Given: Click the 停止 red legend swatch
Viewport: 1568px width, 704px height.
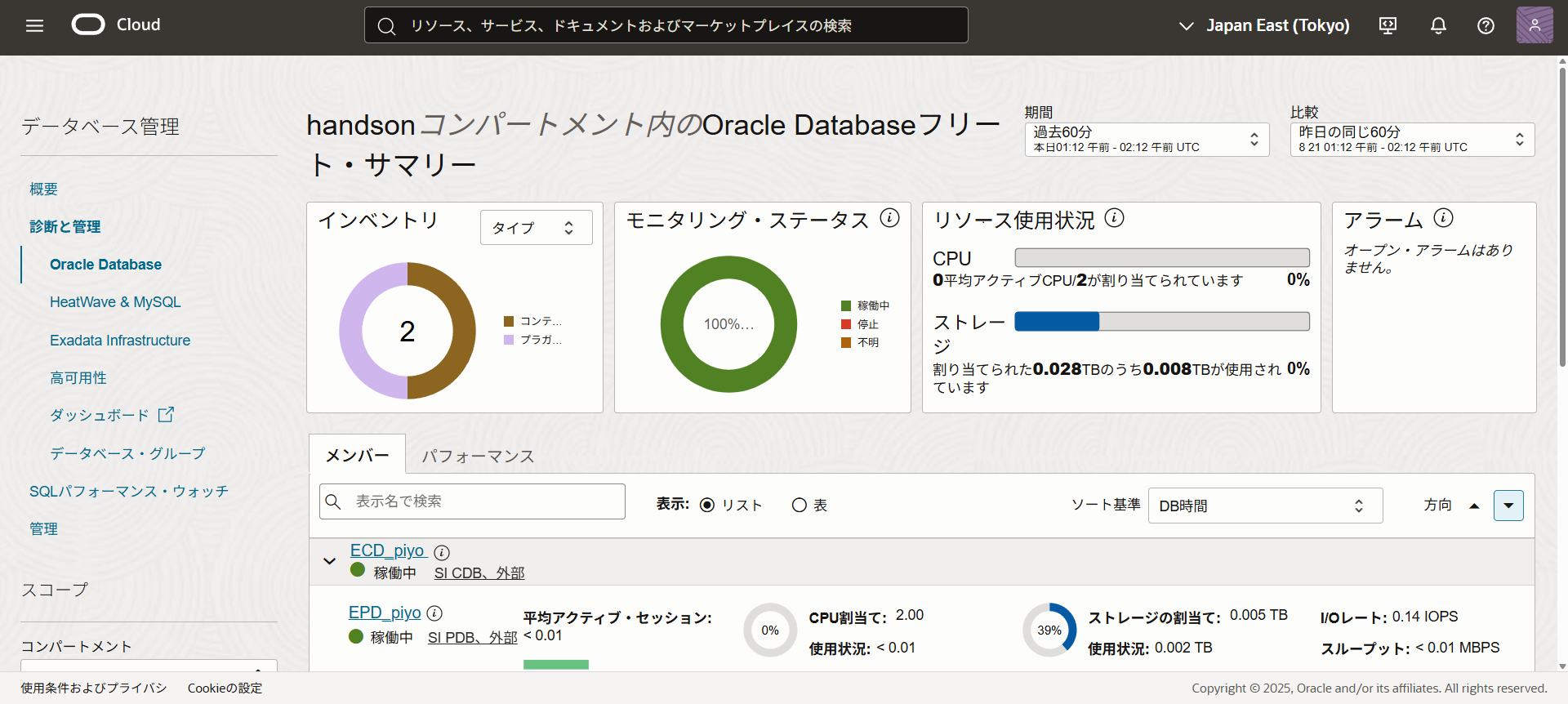Looking at the screenshot, I should click(x=846, y=324).
